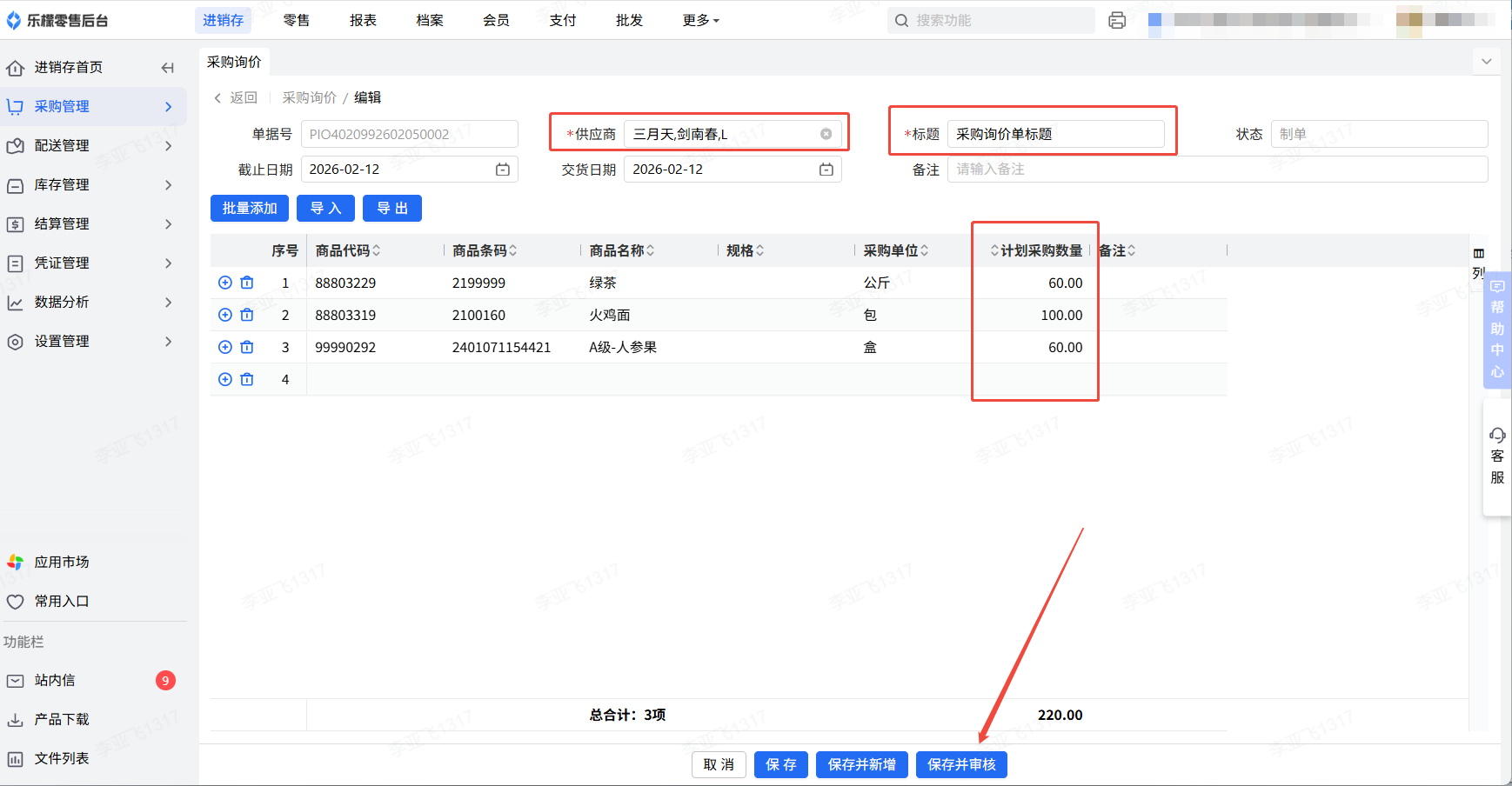
Task: Click the printer icon in top bar
Action: [1117, 20]
